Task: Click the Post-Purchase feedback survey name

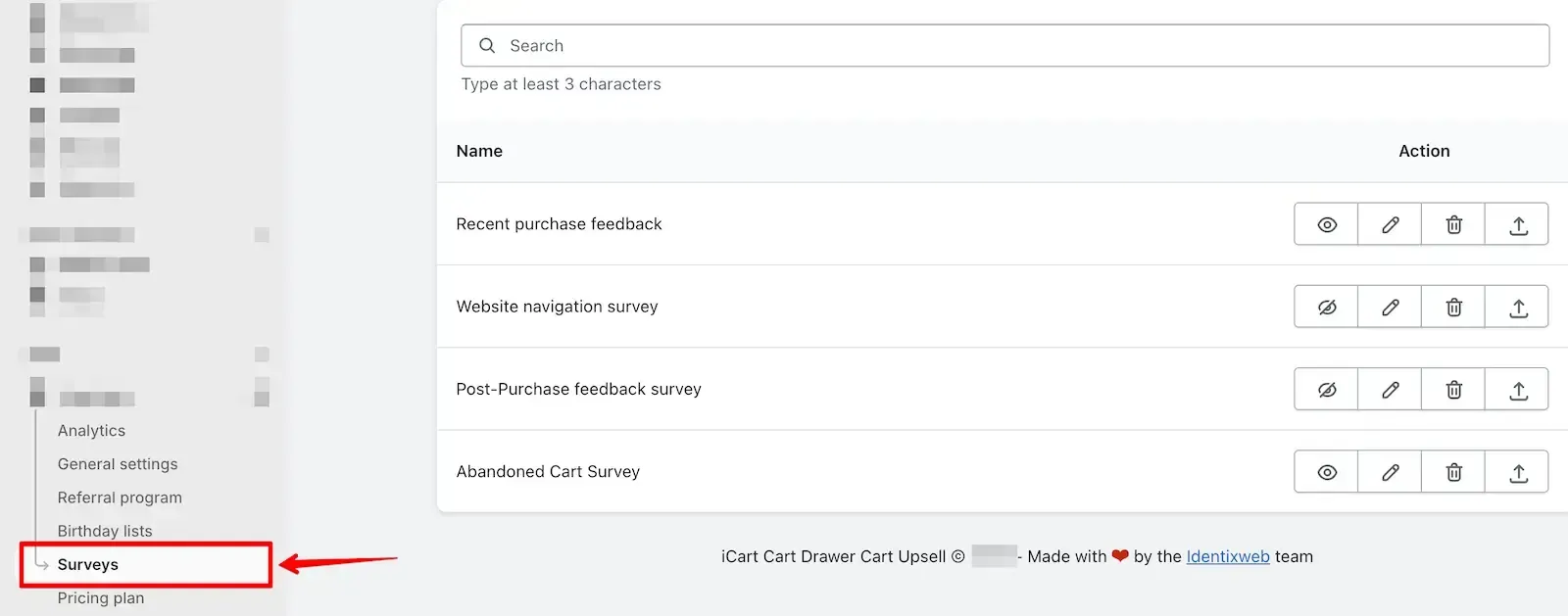Action: point(578,388)
